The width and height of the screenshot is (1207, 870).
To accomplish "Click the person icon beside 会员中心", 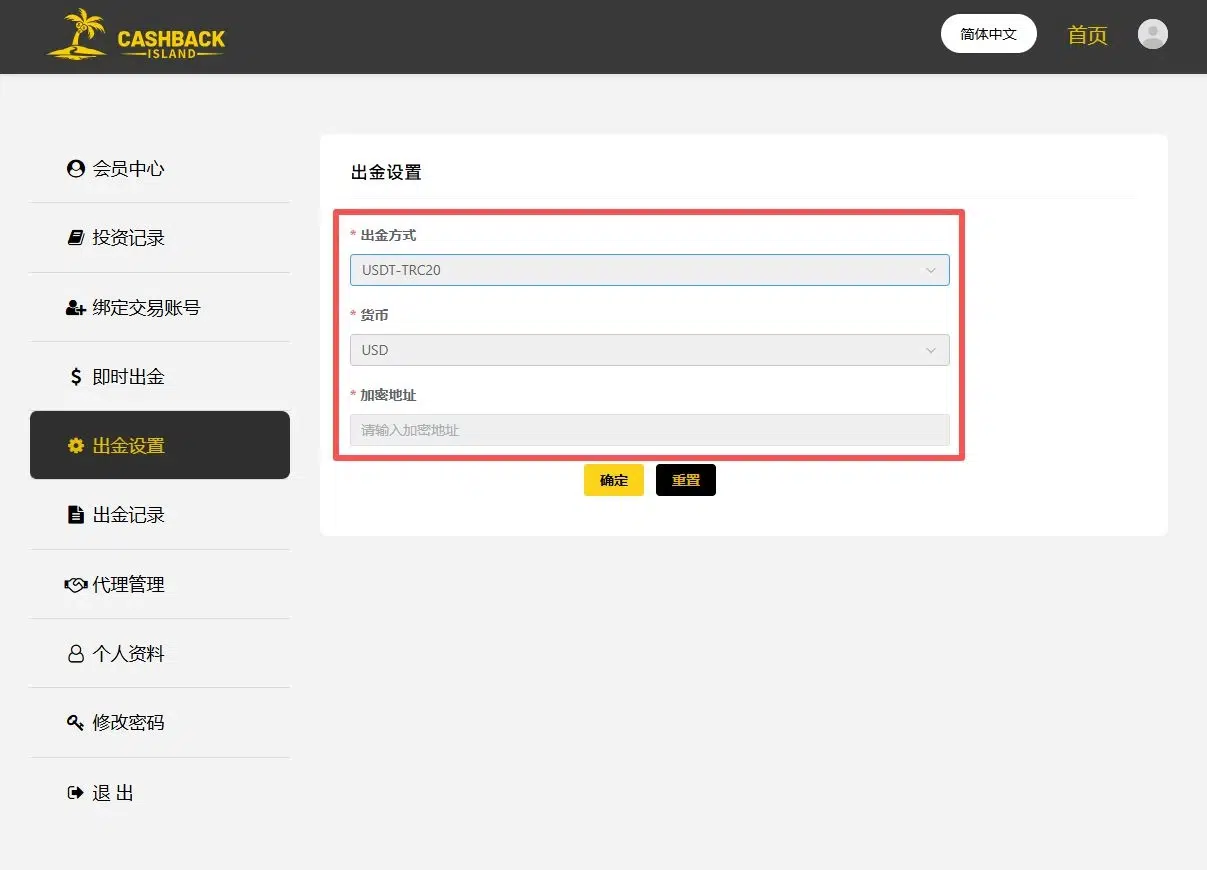I will (x=75, y=169).
